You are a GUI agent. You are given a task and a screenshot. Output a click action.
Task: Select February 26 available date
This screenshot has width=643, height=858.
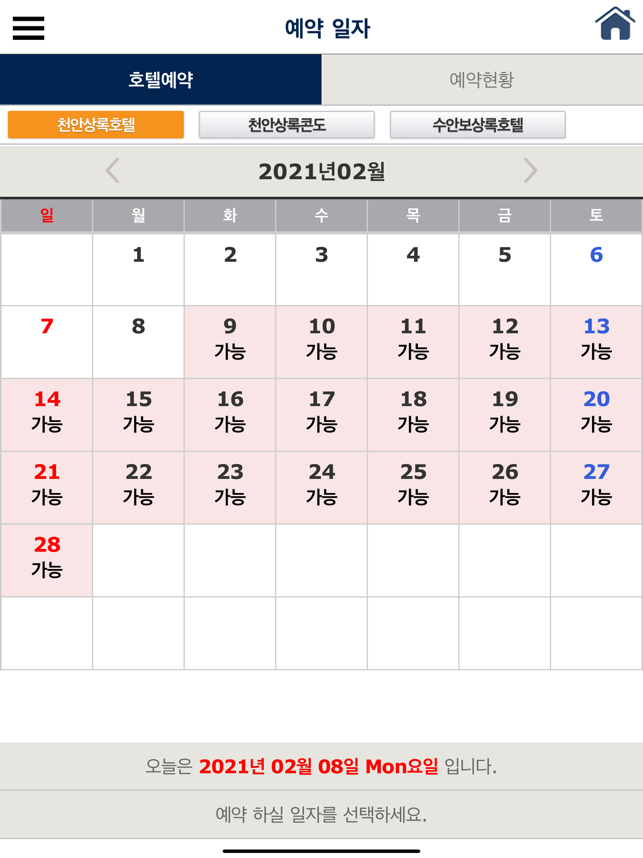click(x=505, y=488)
